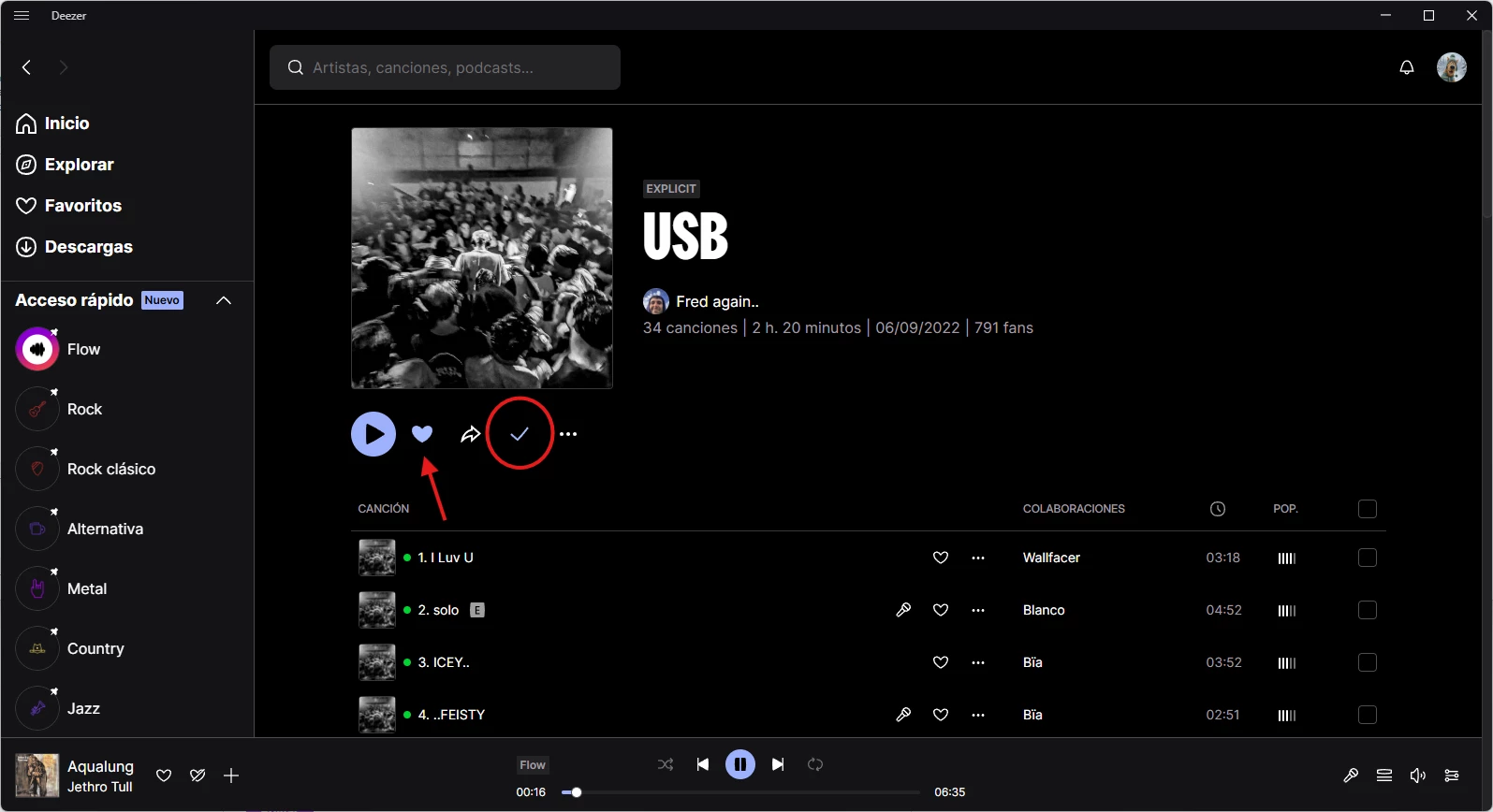Open the Fred again.. artist page
Image resolution: width=1493 pixels, height=812 pixels.
pos(717,301)
